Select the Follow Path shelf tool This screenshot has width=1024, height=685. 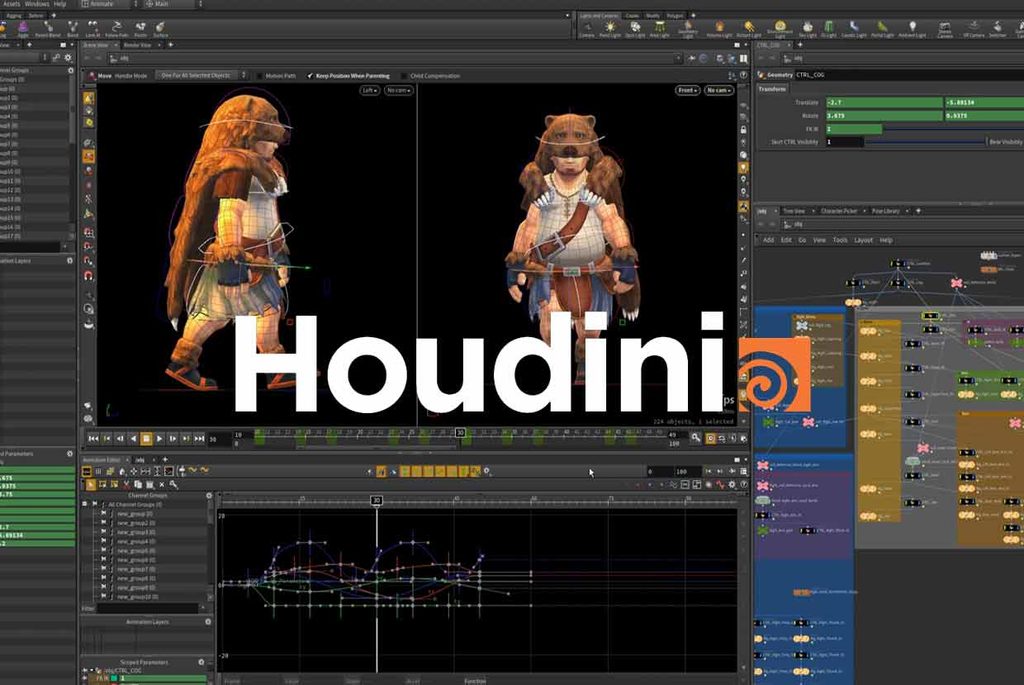click(x=116, y=29)
